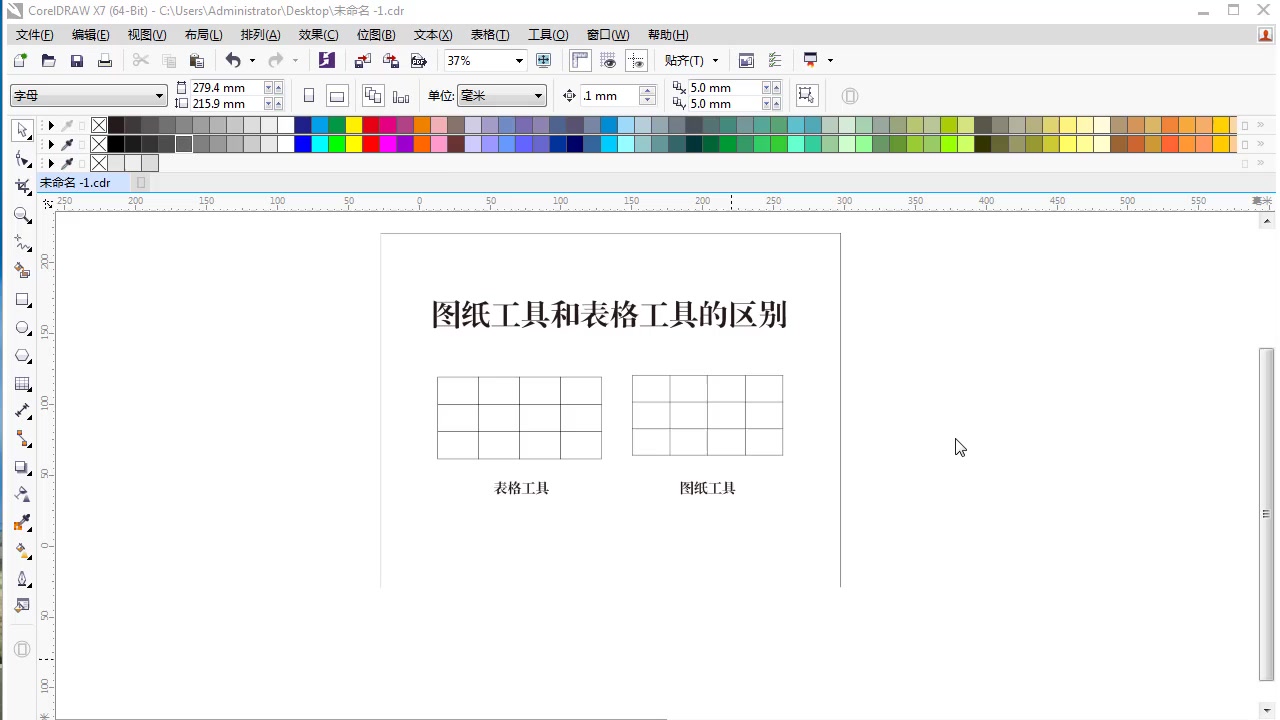Open the 视图(V) menu
Screen dimensions: 1280x720
147,35
